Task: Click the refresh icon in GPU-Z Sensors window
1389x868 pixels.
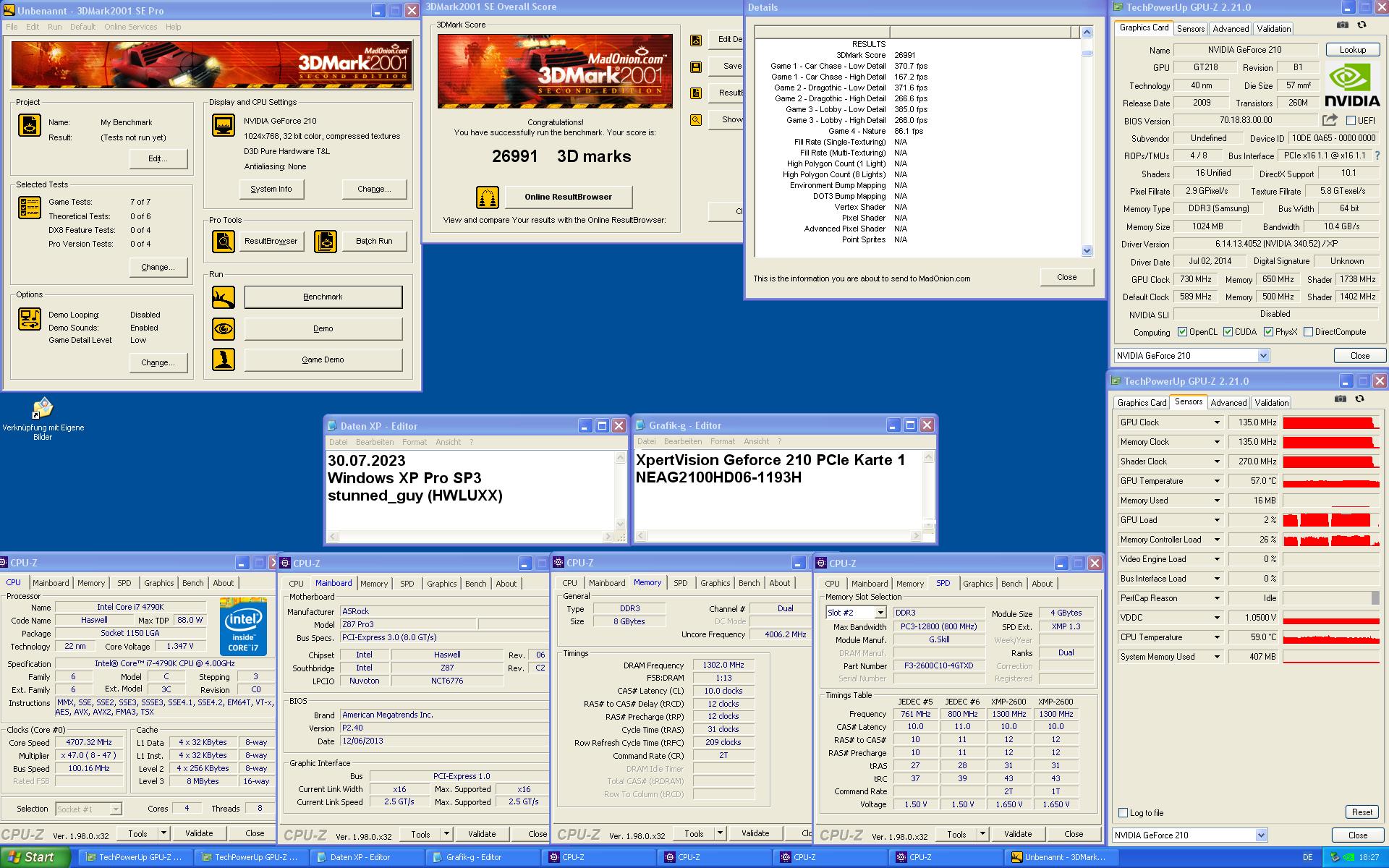Action: click(x=1359, y=399)
